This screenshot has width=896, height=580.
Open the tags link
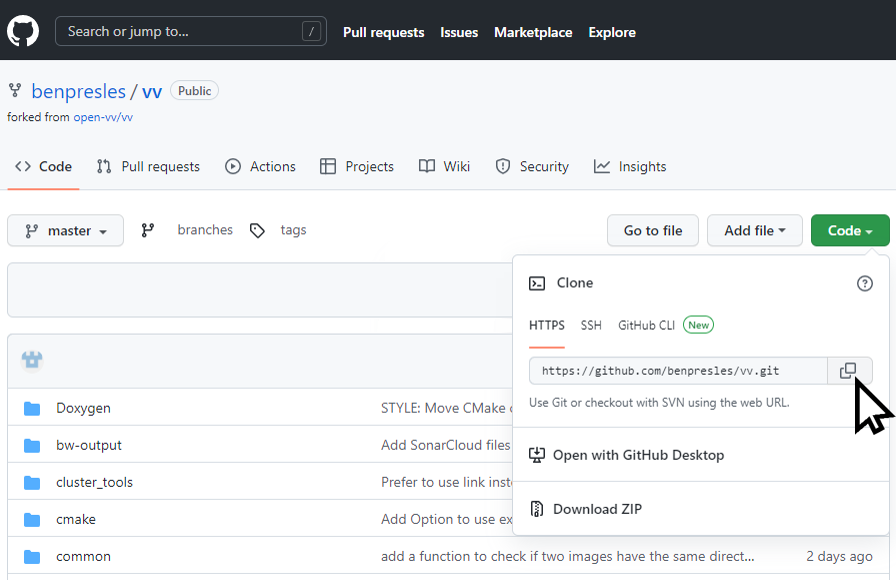293,230
